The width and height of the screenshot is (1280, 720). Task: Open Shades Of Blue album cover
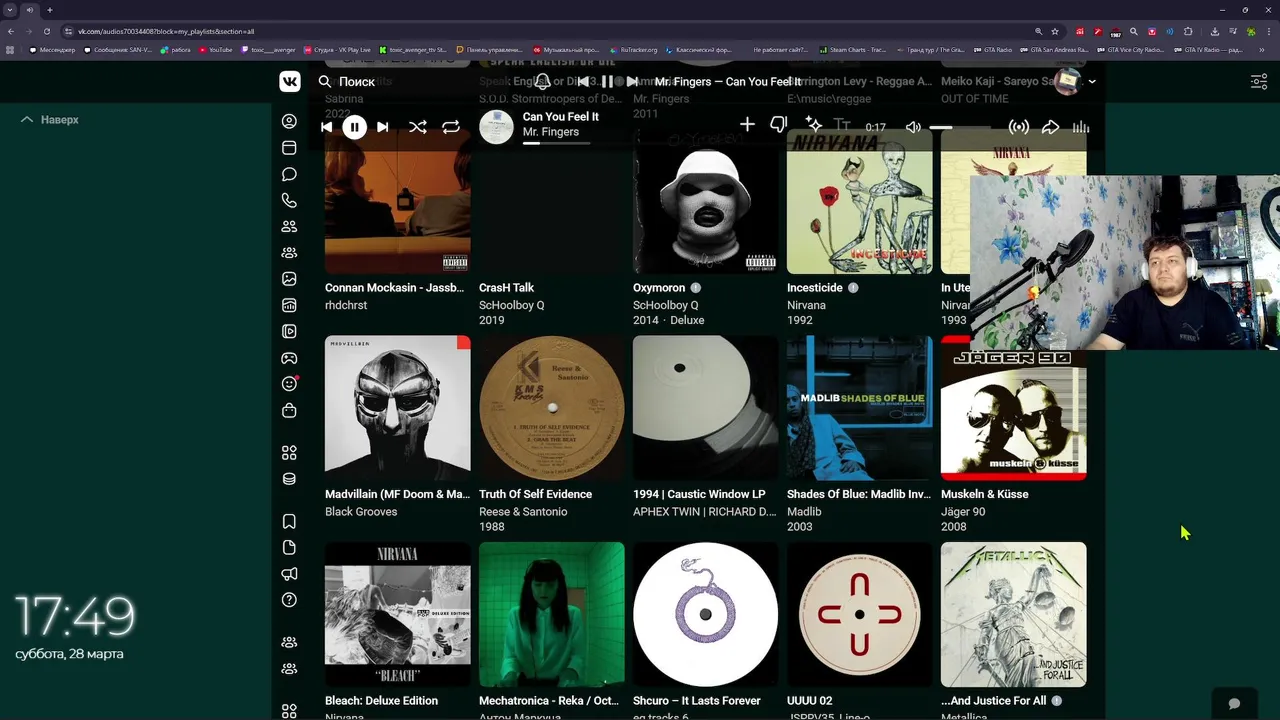point(859,408)
